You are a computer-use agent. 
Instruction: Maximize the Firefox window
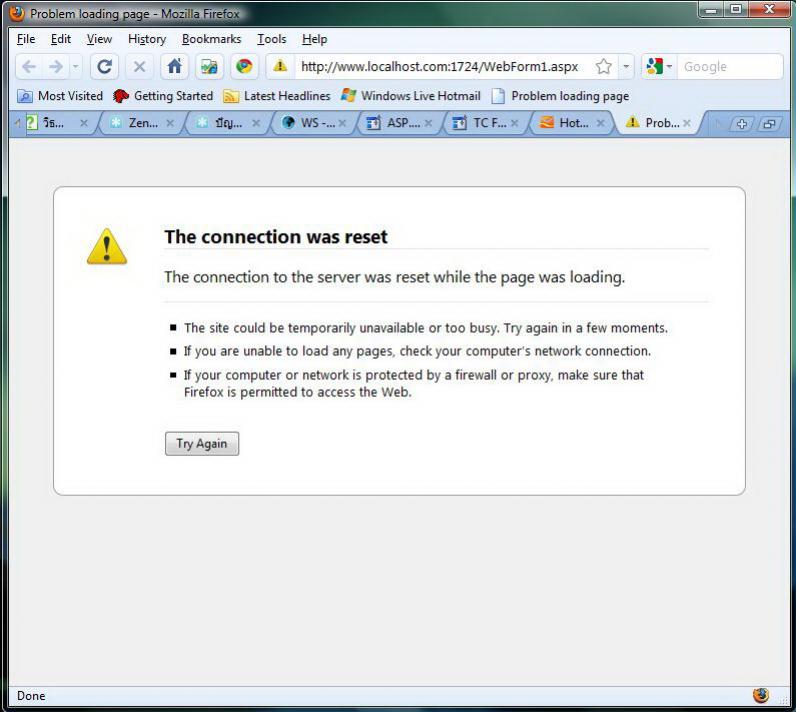point(736,10)
